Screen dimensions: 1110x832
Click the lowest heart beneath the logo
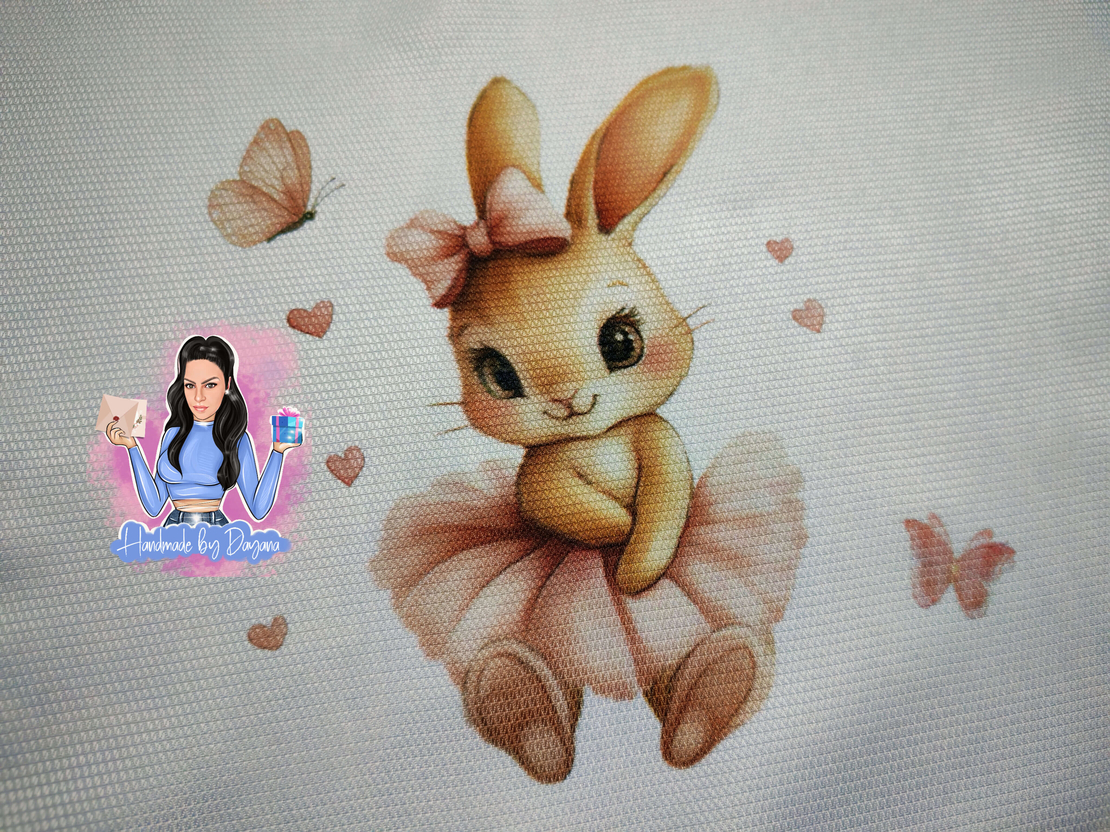pos(267,633)
